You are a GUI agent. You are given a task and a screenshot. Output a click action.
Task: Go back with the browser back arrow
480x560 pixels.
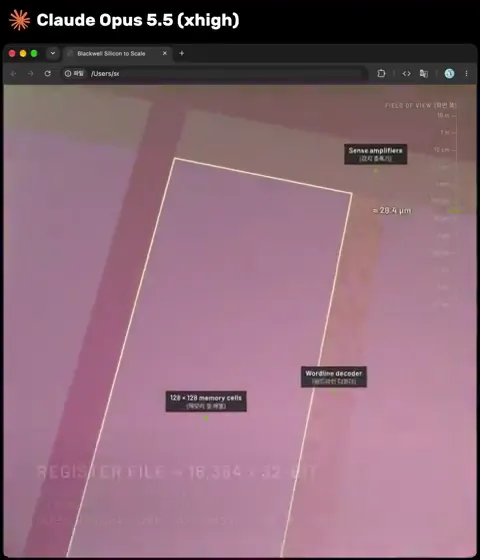14,74
